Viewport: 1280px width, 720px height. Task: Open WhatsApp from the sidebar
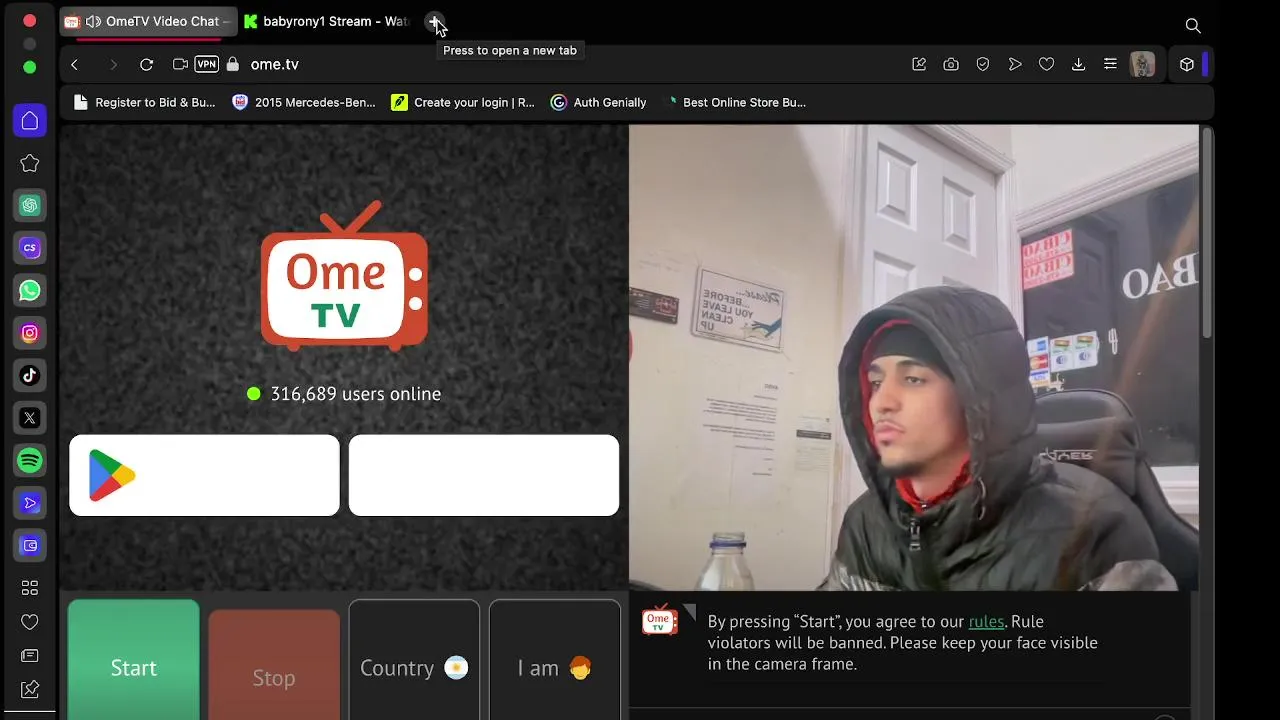pyautogui.click(x=30, y=290)
